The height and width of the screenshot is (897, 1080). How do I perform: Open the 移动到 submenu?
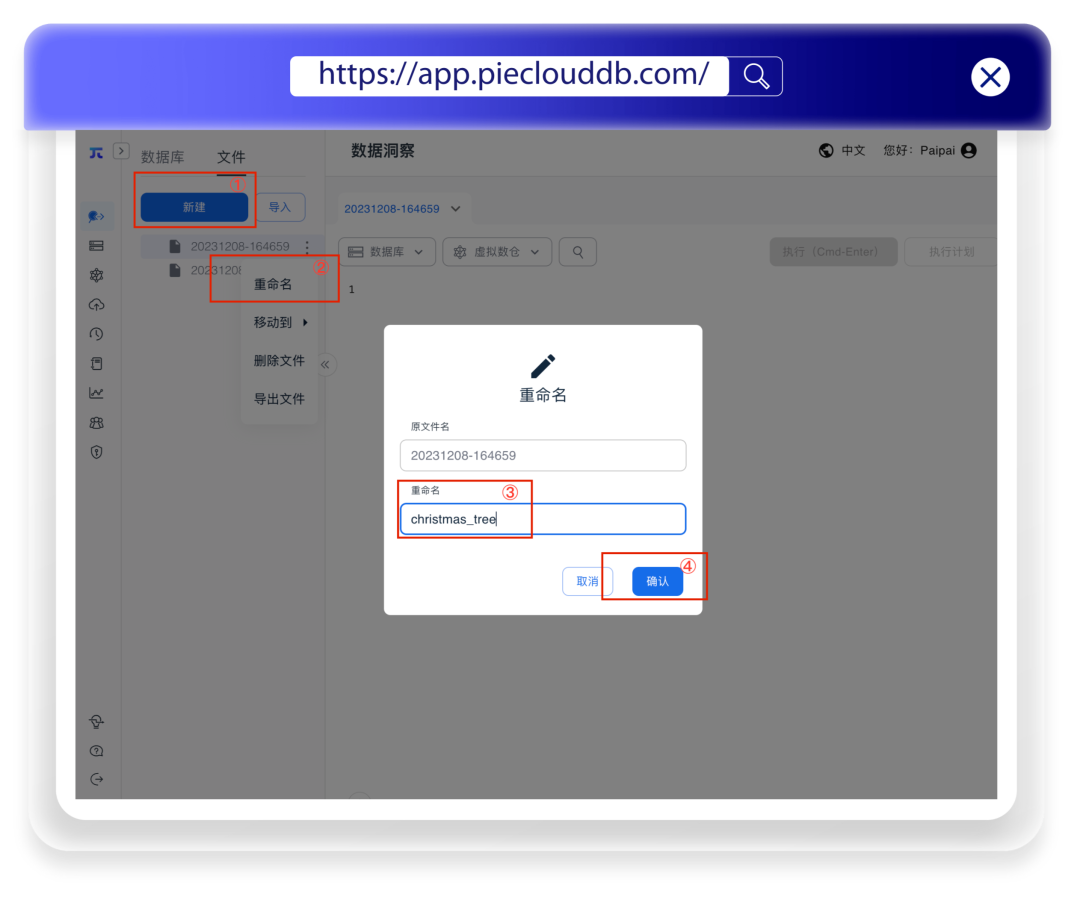[280, 322]
